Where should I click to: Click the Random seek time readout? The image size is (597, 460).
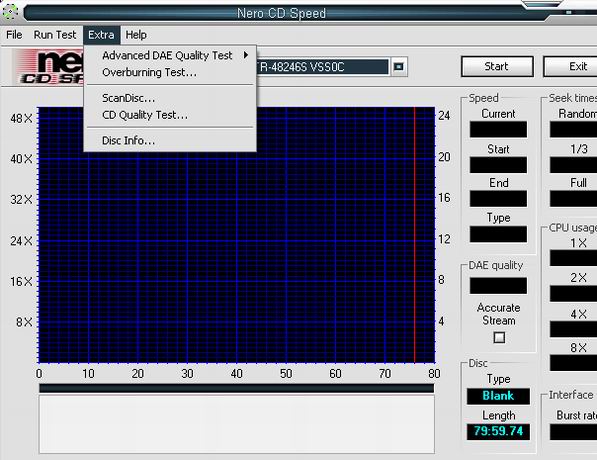[573, 129]
